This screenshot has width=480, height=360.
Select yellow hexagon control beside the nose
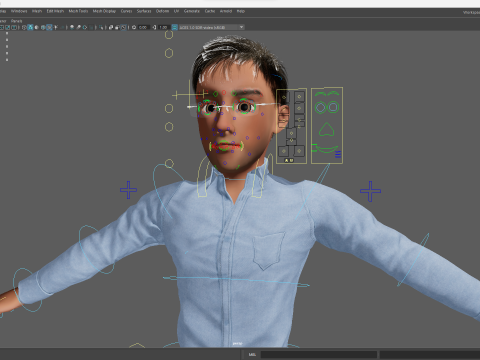coord(169,127)
